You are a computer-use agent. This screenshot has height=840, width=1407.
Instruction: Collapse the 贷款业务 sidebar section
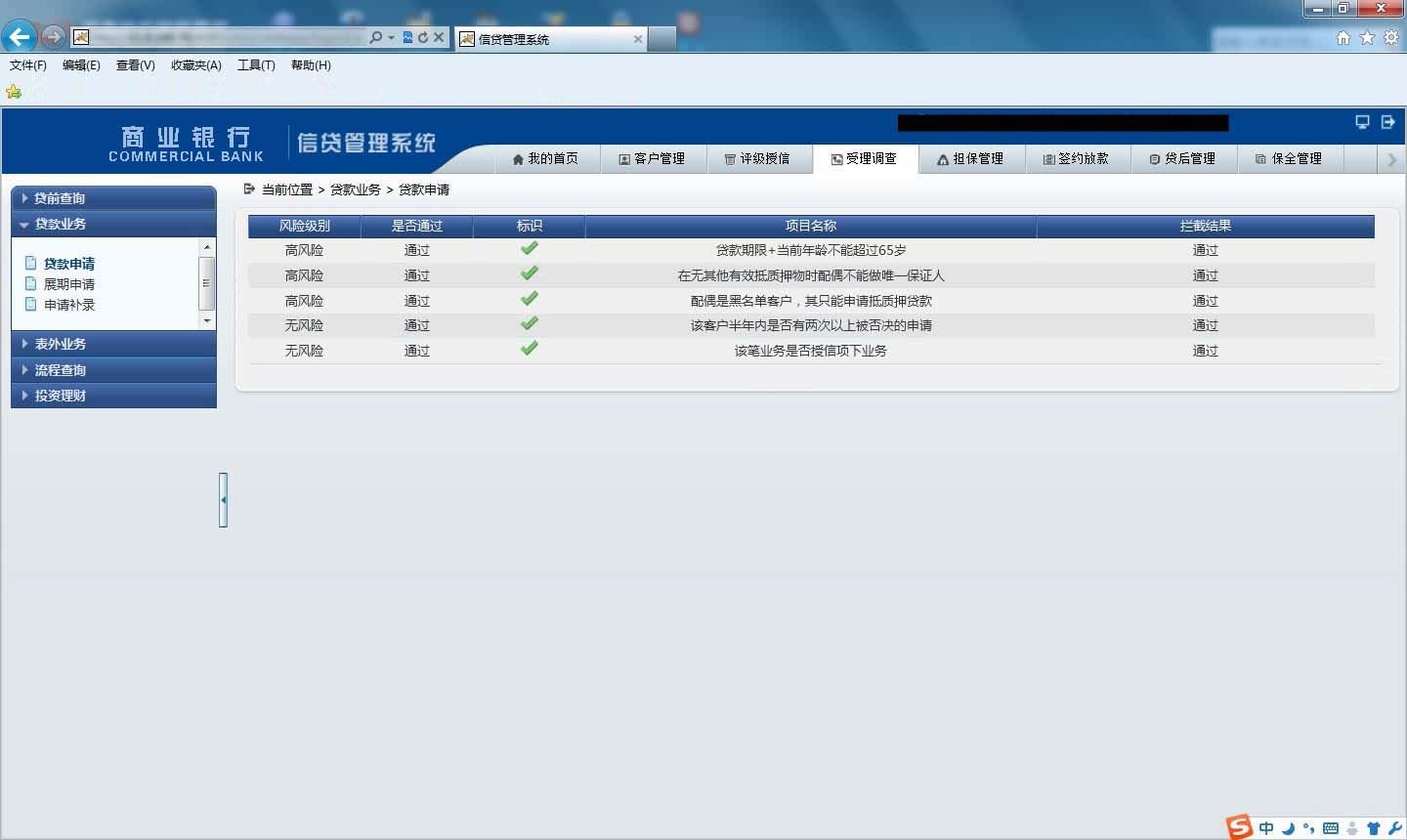point(113,224)
